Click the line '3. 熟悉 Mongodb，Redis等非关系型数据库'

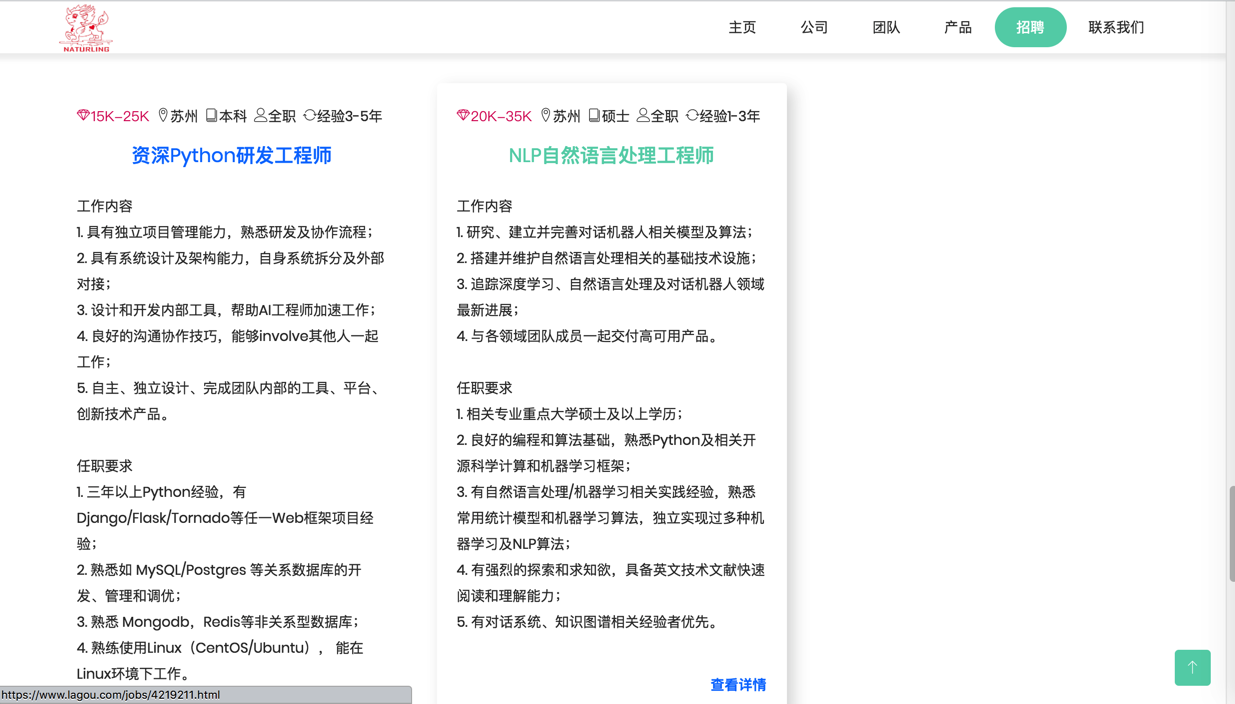(218, 622)
